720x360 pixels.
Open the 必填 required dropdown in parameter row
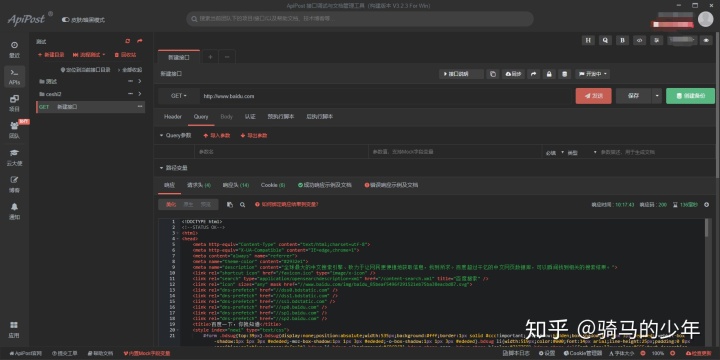pyautogui.click(x=555, y=152)
